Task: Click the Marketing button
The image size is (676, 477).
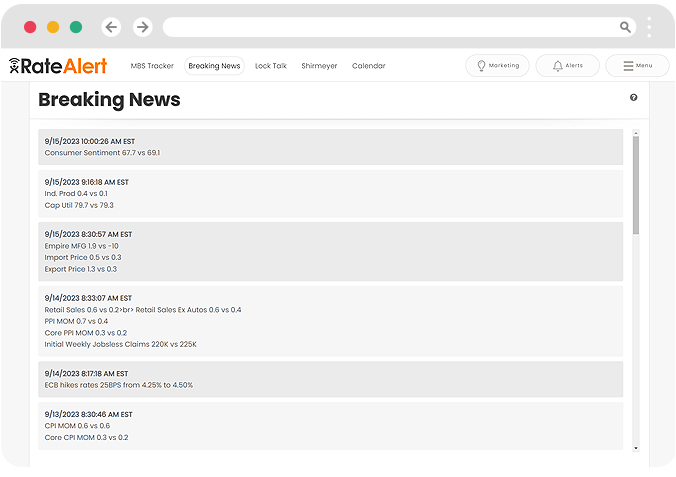Action: pyautogui.click(x=498, y=66)
